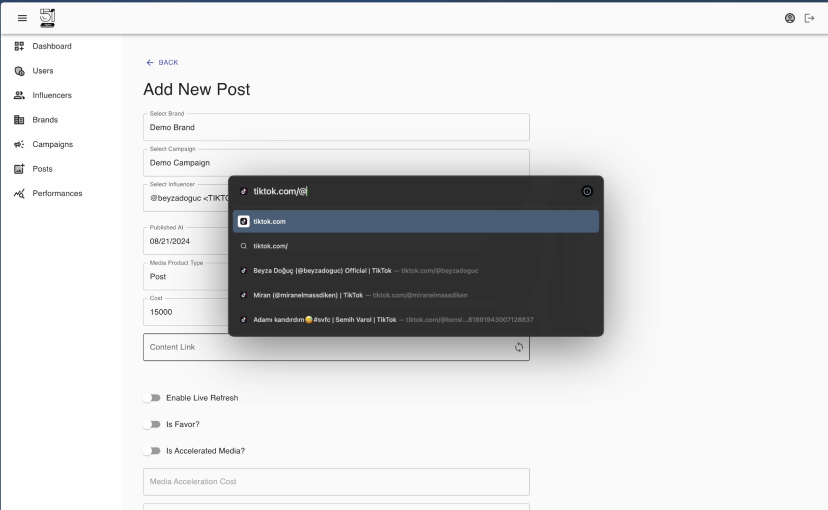
Task: Go to Users in the sidebar
Action: [x=43, y=71]
